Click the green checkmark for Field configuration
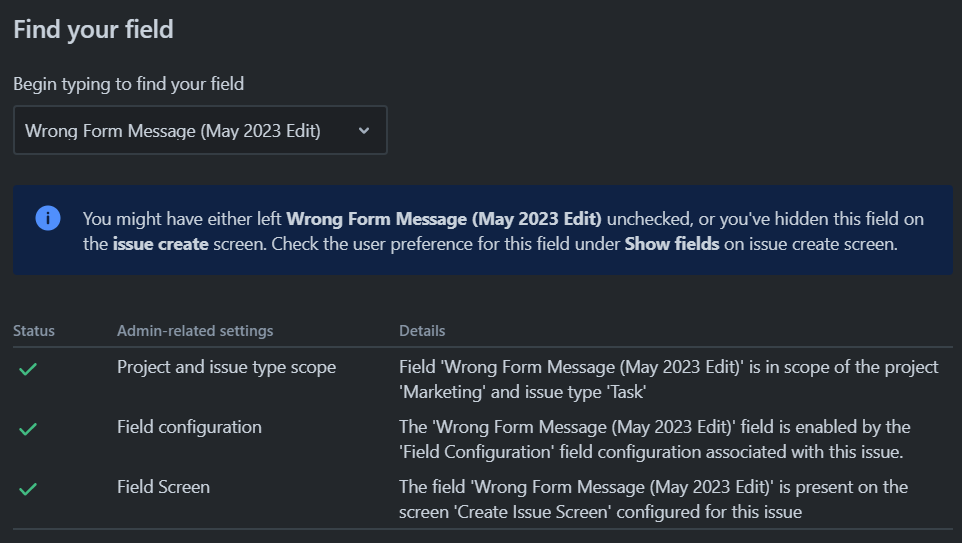 [x=28, y=429]
